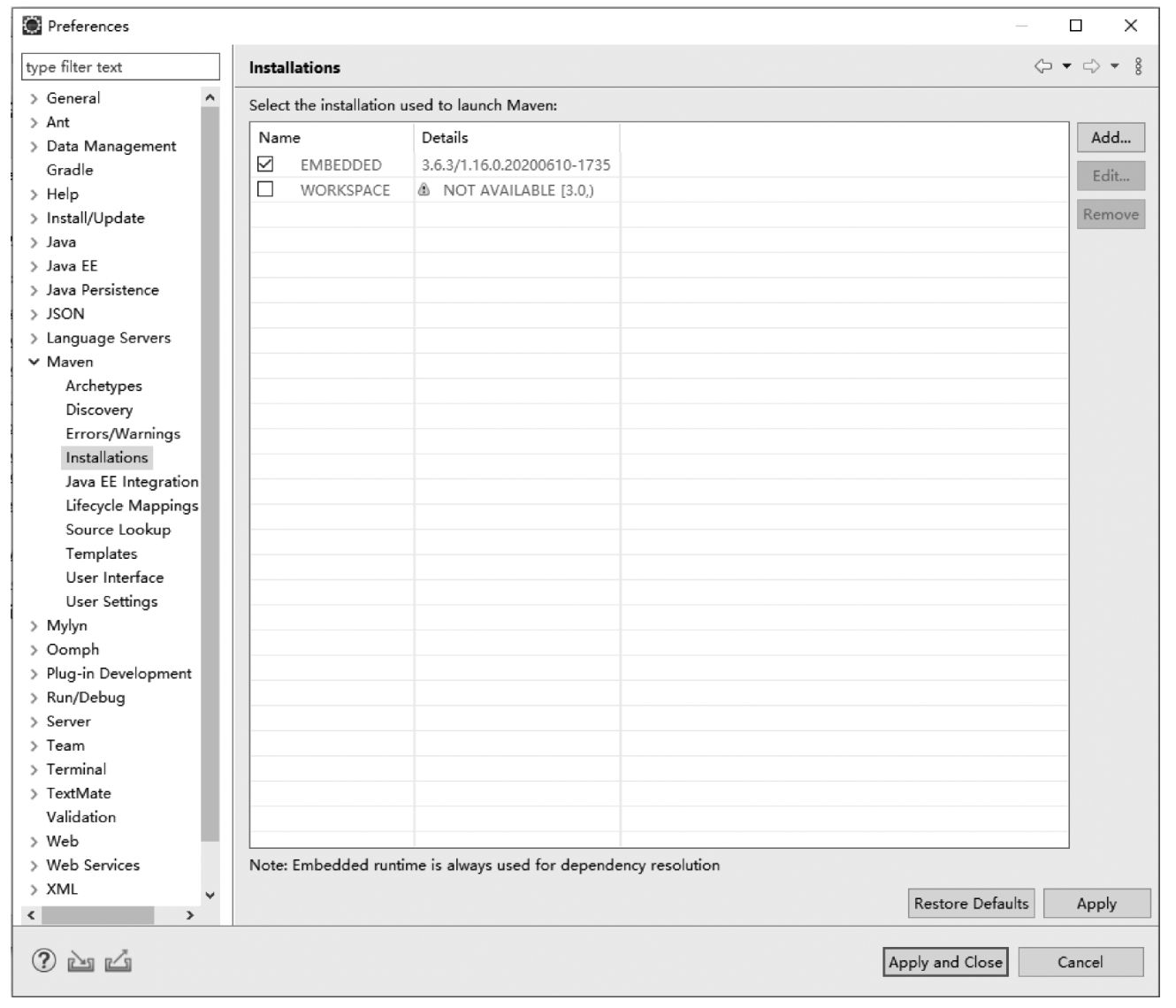
Task: Click the tree scrollbar down arrow
Action: [x=210, y=895]
